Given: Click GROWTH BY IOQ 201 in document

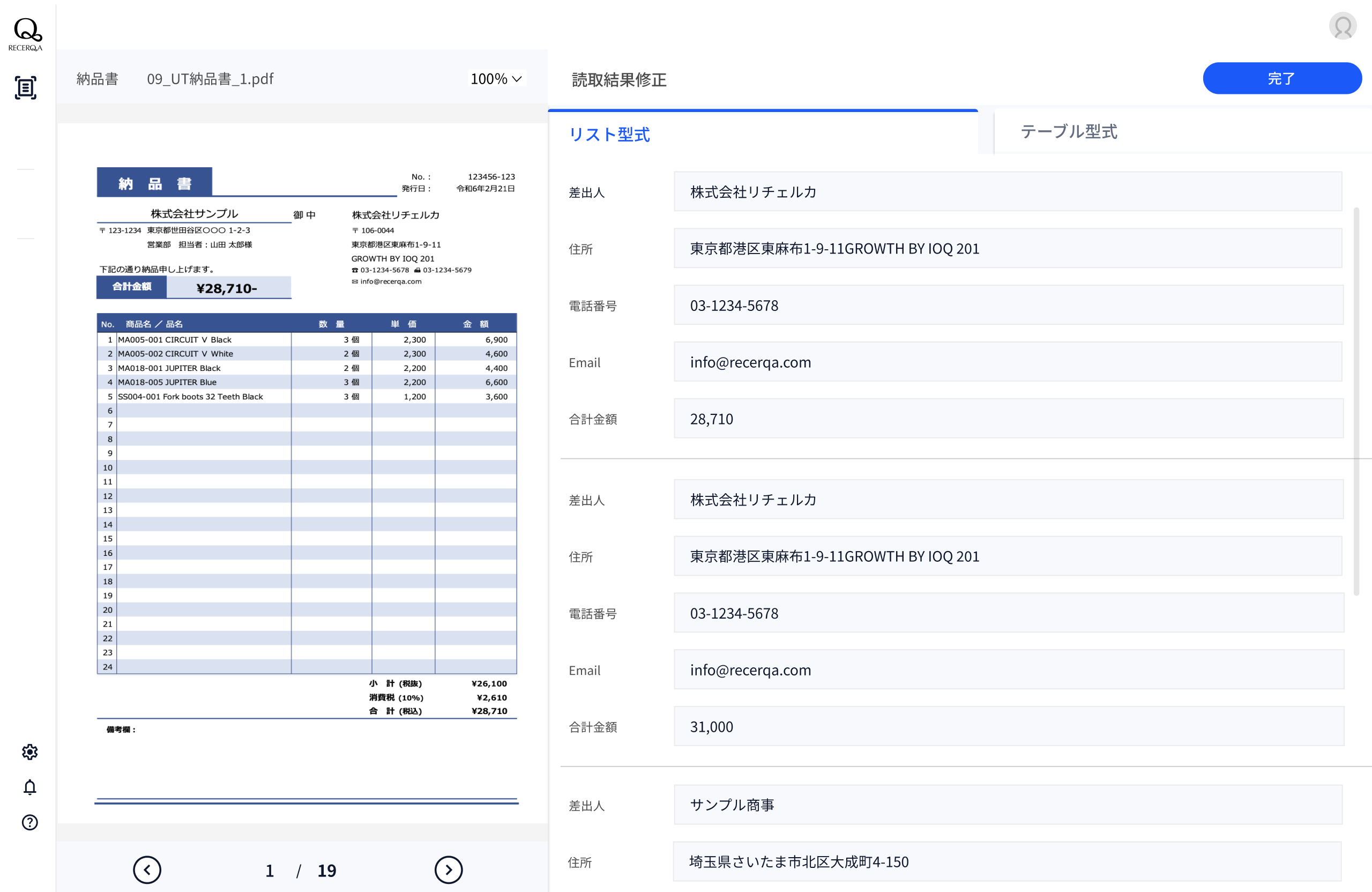Looking at the screenshot, I should 393,258.
